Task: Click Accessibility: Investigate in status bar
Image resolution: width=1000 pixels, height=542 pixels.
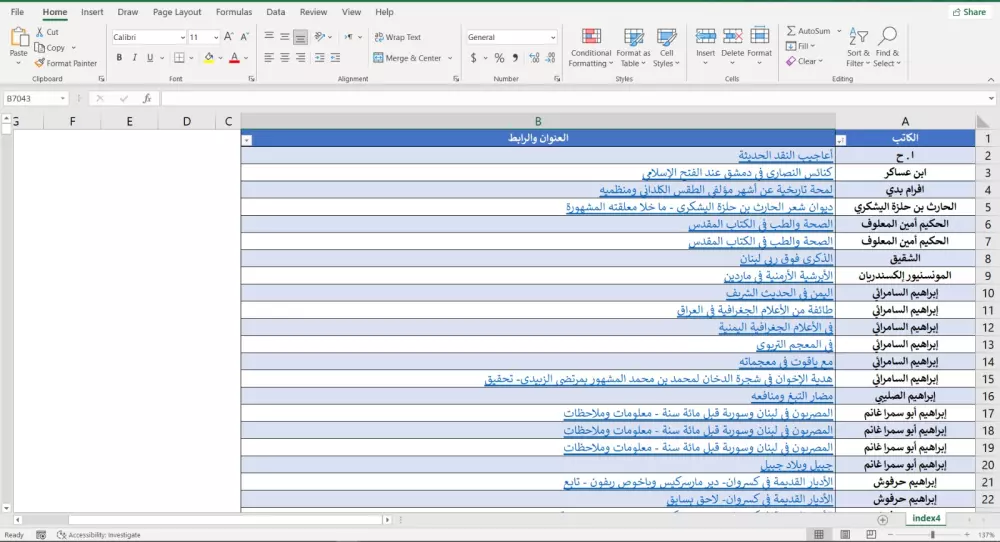Action: pos(98,535)
